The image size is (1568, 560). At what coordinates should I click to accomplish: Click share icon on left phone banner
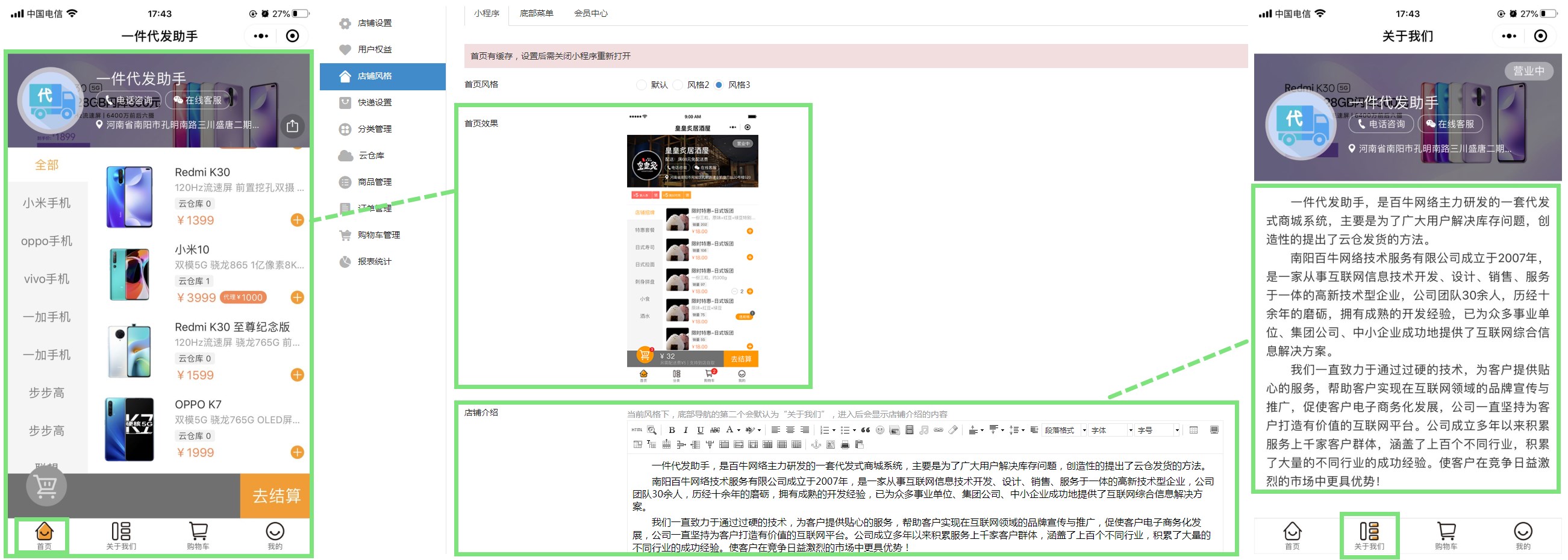292,125
